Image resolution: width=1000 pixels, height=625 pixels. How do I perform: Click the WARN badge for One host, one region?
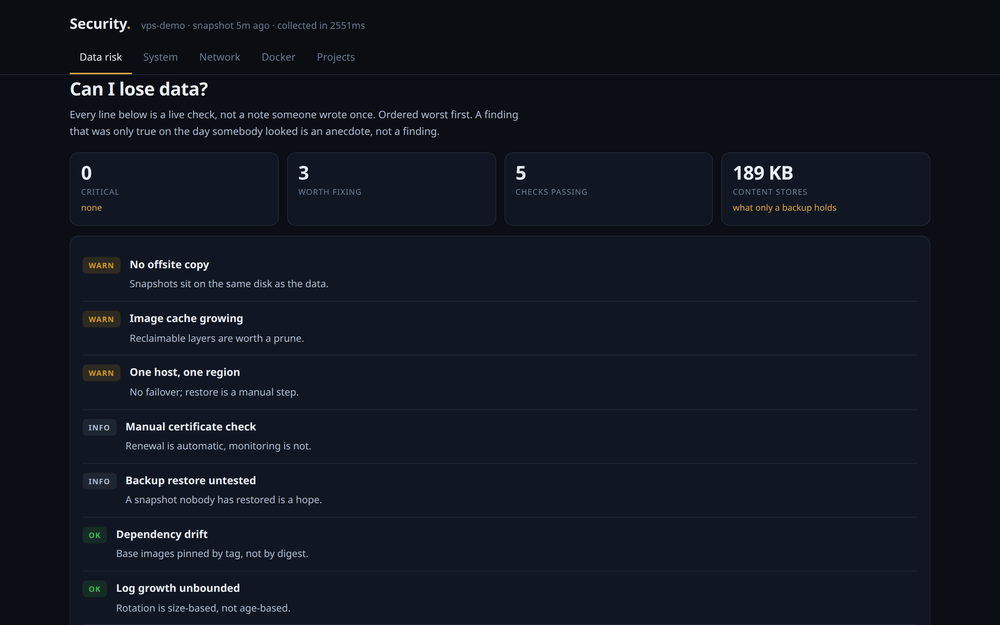coord(101,373)
